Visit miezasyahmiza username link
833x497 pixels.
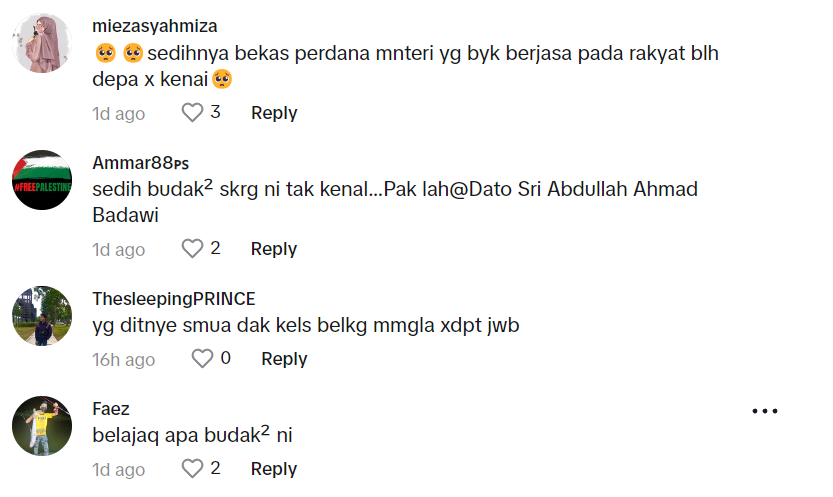tap(154, 26)
